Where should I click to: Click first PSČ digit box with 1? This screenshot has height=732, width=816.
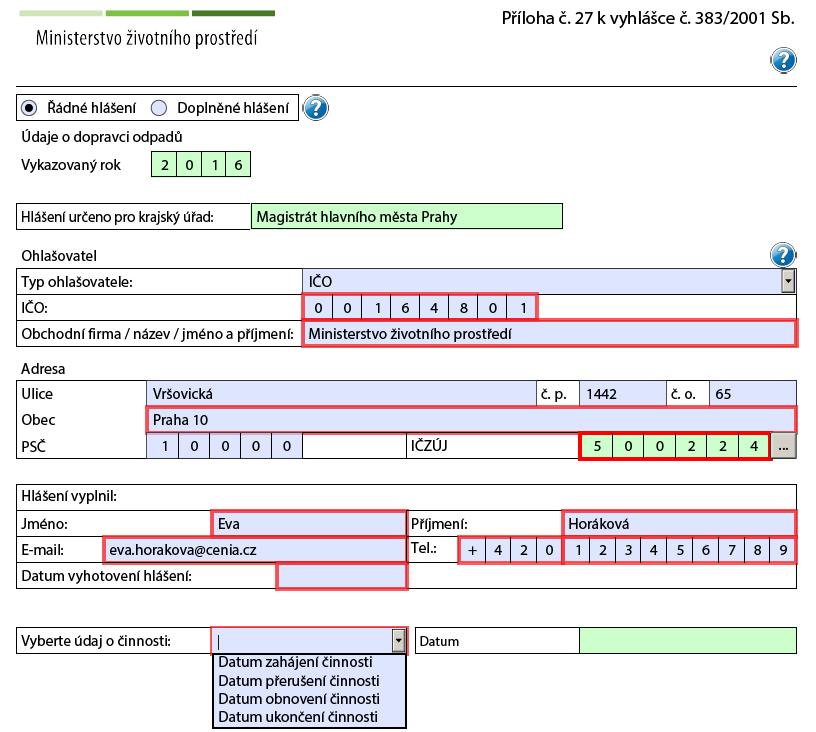tap(163, 446)
